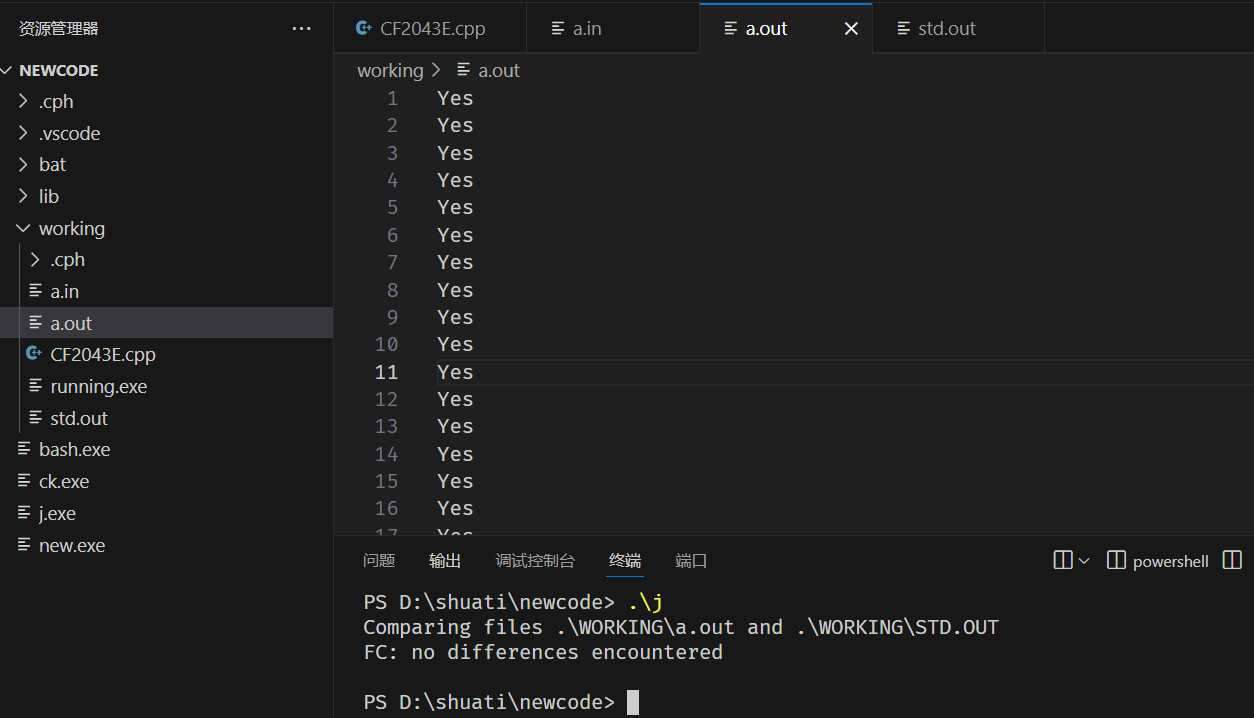Click the file icon on std.out tab

(x=904, y=28)
